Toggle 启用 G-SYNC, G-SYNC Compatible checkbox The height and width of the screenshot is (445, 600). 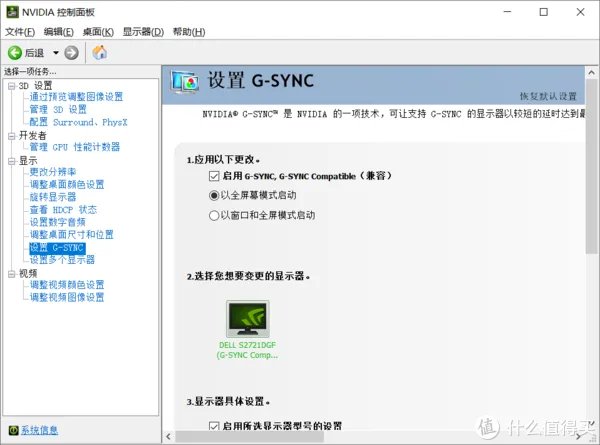214,176
